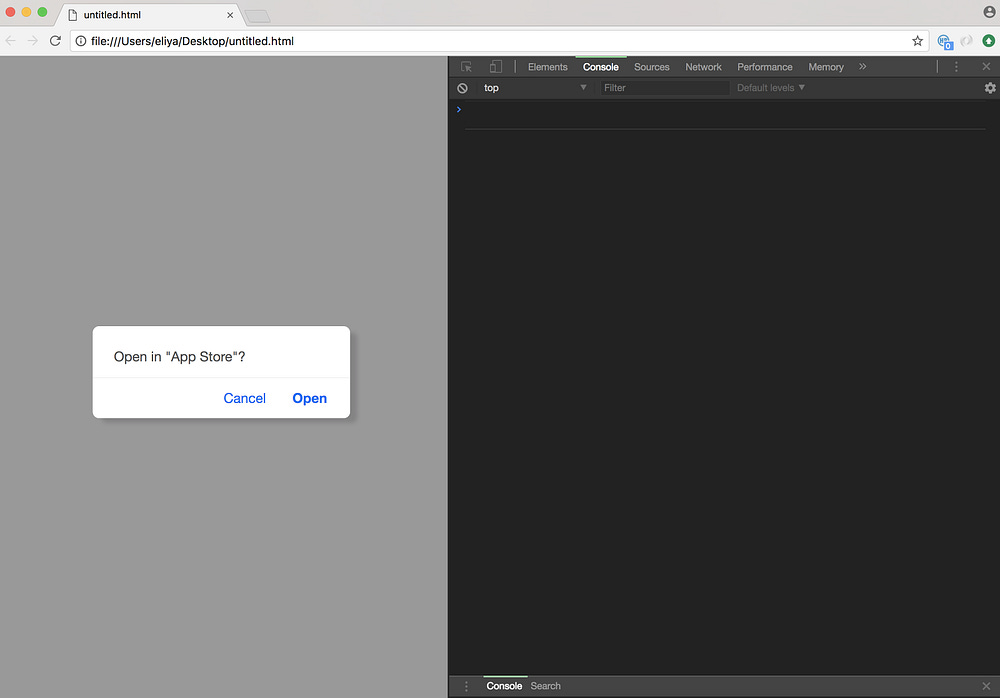Viewport: 1000px width, 698px height.
Task: Bookmark this page with the star icon
Action: tap(917, 41)
